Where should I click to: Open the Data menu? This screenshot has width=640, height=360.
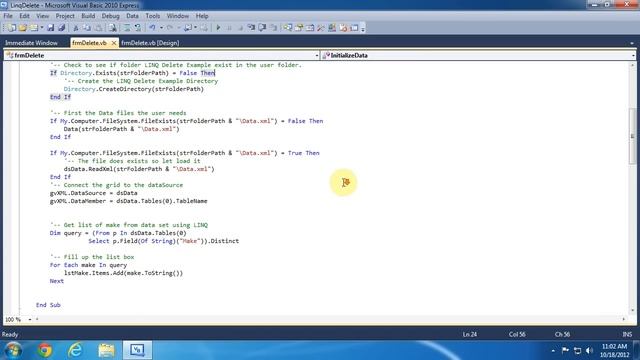click(132, 16)
